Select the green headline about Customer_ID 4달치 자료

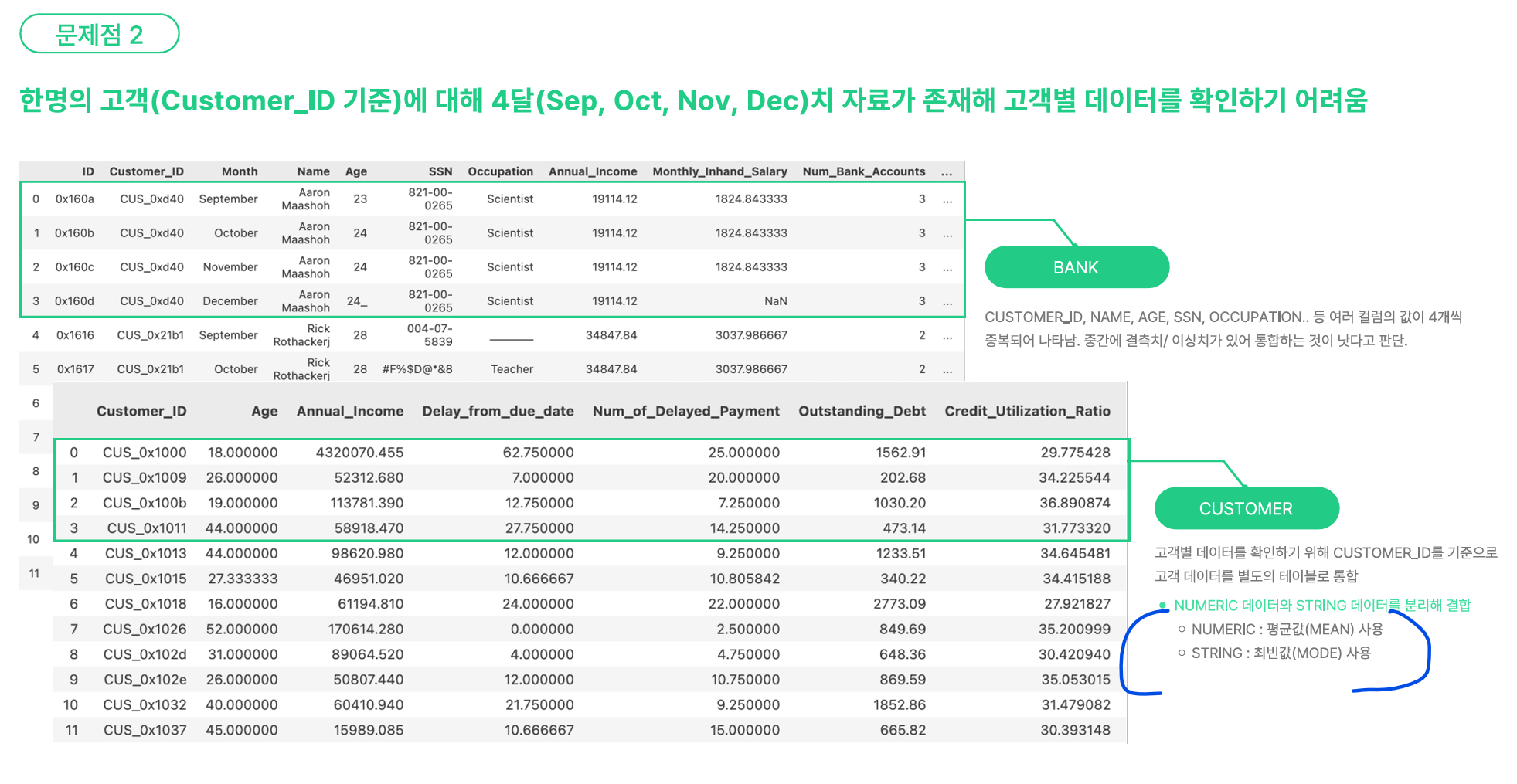click(693, 100)
